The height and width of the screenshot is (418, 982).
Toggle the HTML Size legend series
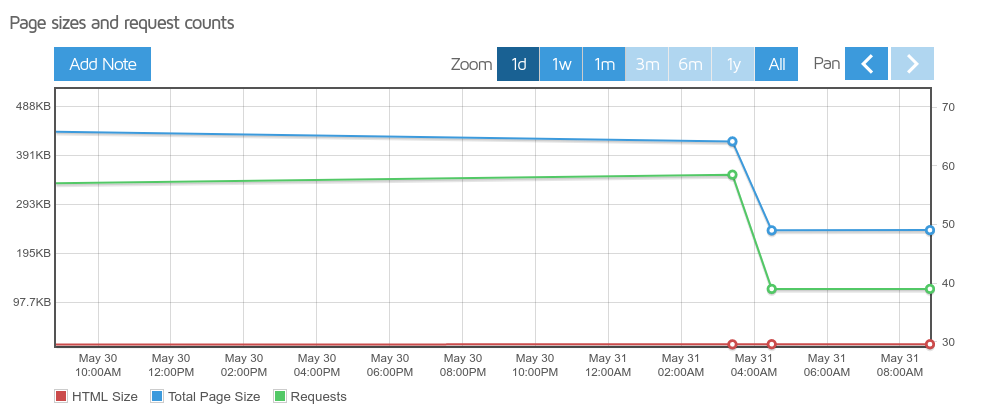(104, 397)
